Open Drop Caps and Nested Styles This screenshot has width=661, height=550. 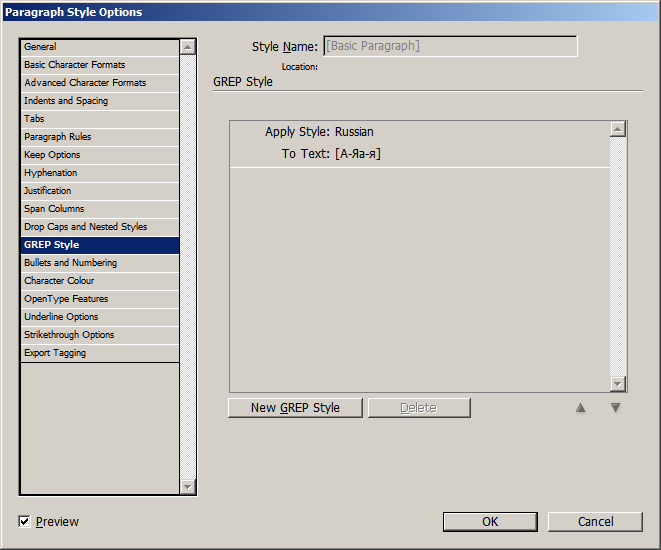100,227
